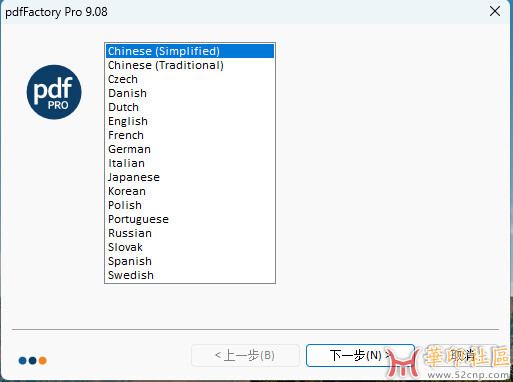This screenshot has width=513, height=382.
Task: Select Slovak from the list
Action: click(190, 247)
